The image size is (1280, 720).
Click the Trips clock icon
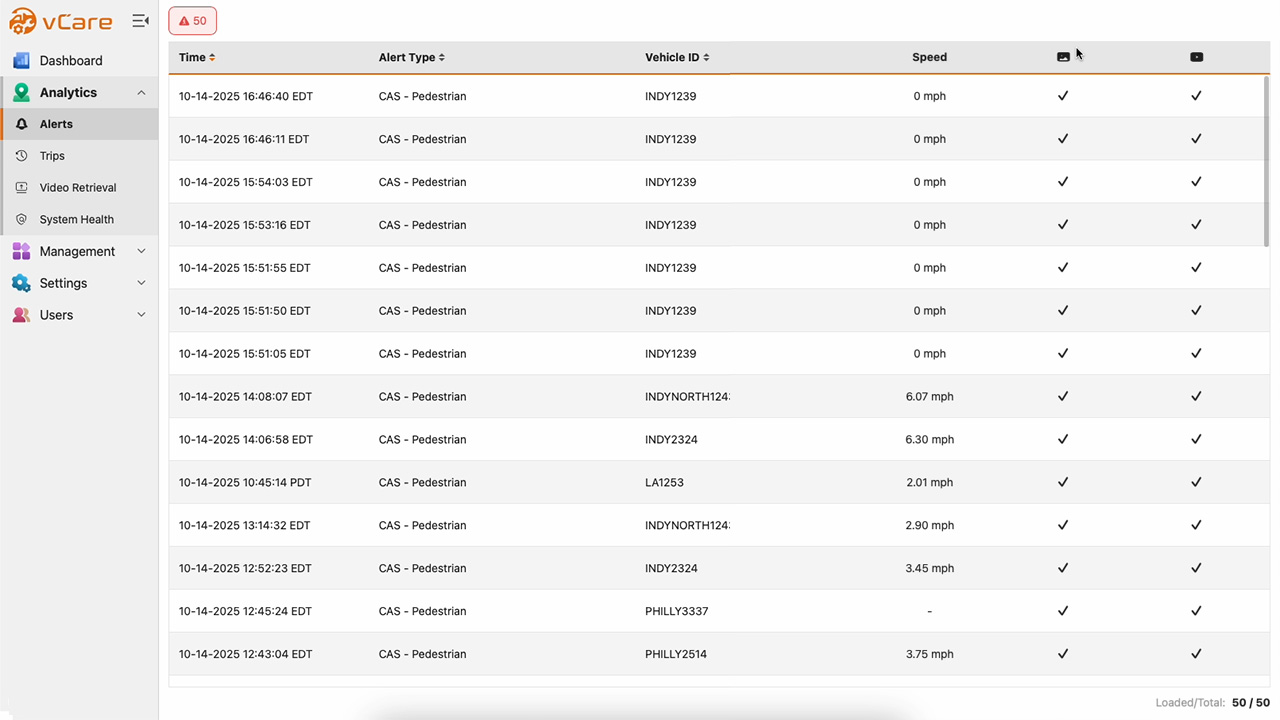coord(21,155)
